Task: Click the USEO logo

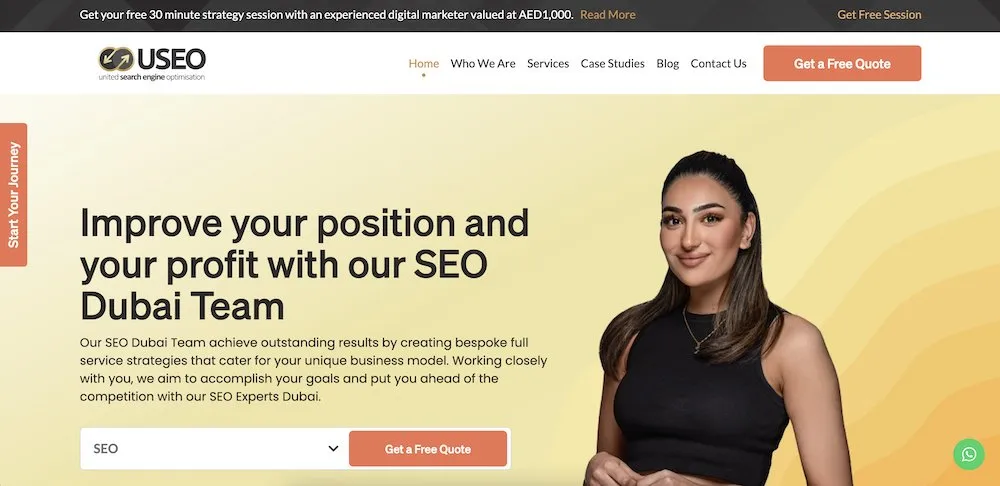Action: point(152,64)
